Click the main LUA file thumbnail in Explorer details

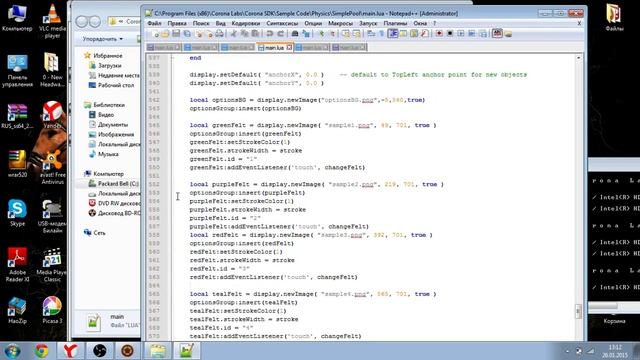(x=93, y=322)
